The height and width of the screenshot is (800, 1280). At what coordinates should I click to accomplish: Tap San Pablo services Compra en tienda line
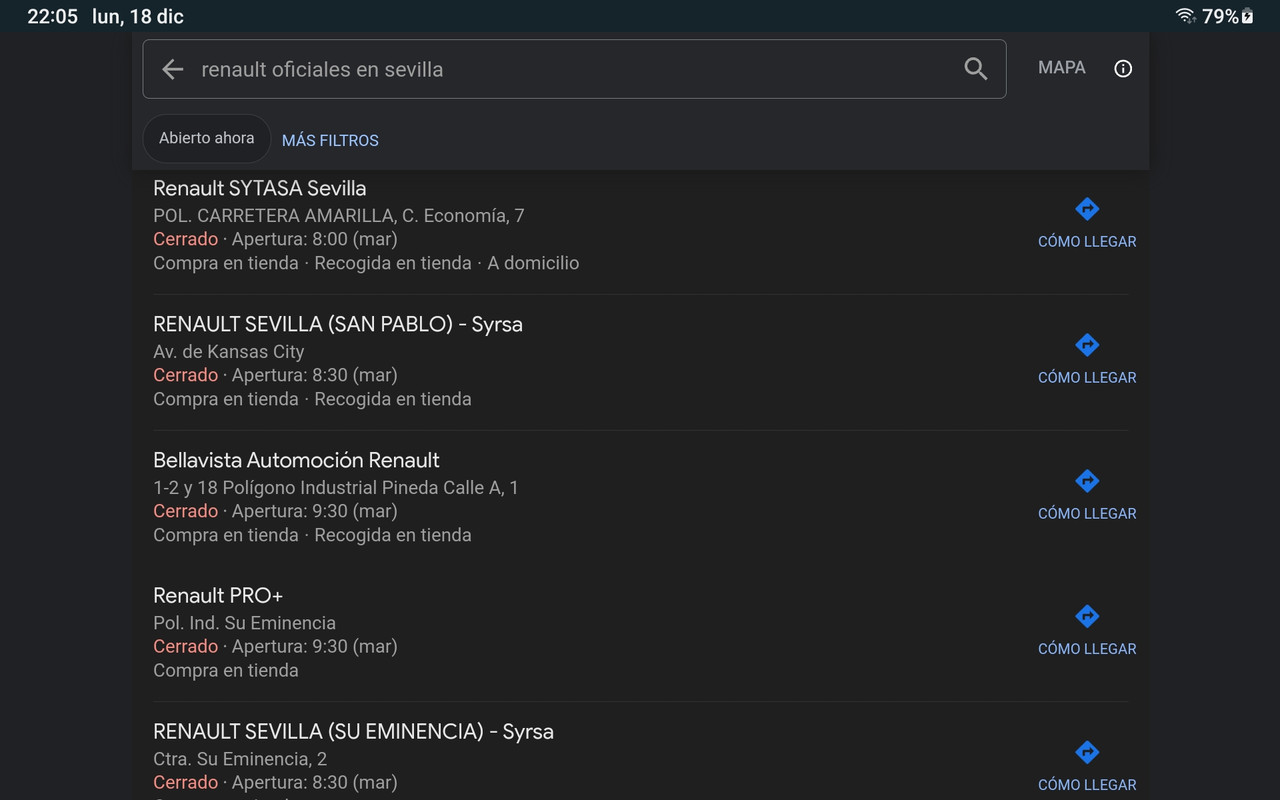pos(312,399)
